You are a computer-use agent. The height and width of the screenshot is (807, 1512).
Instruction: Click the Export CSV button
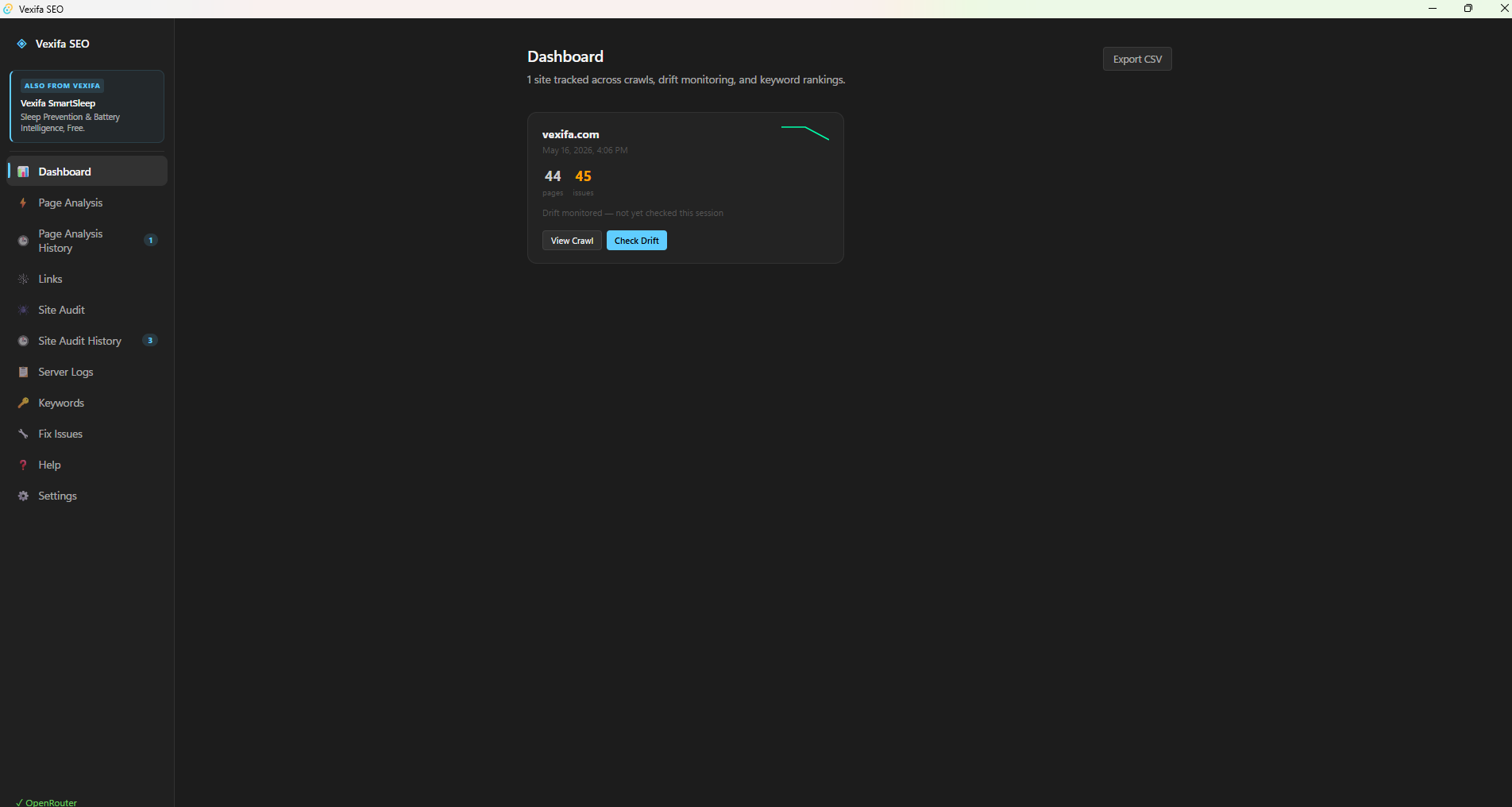(1137, 59)
